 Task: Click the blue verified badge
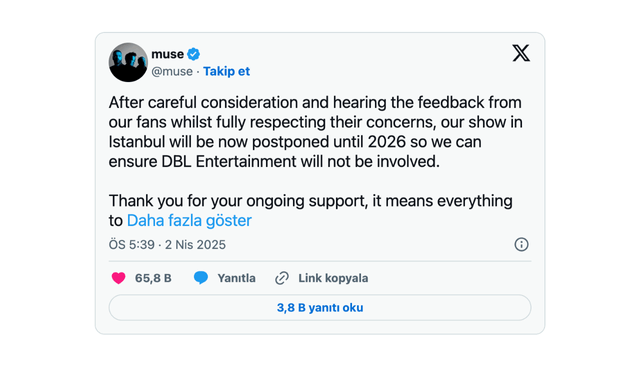tap(193, 54)
